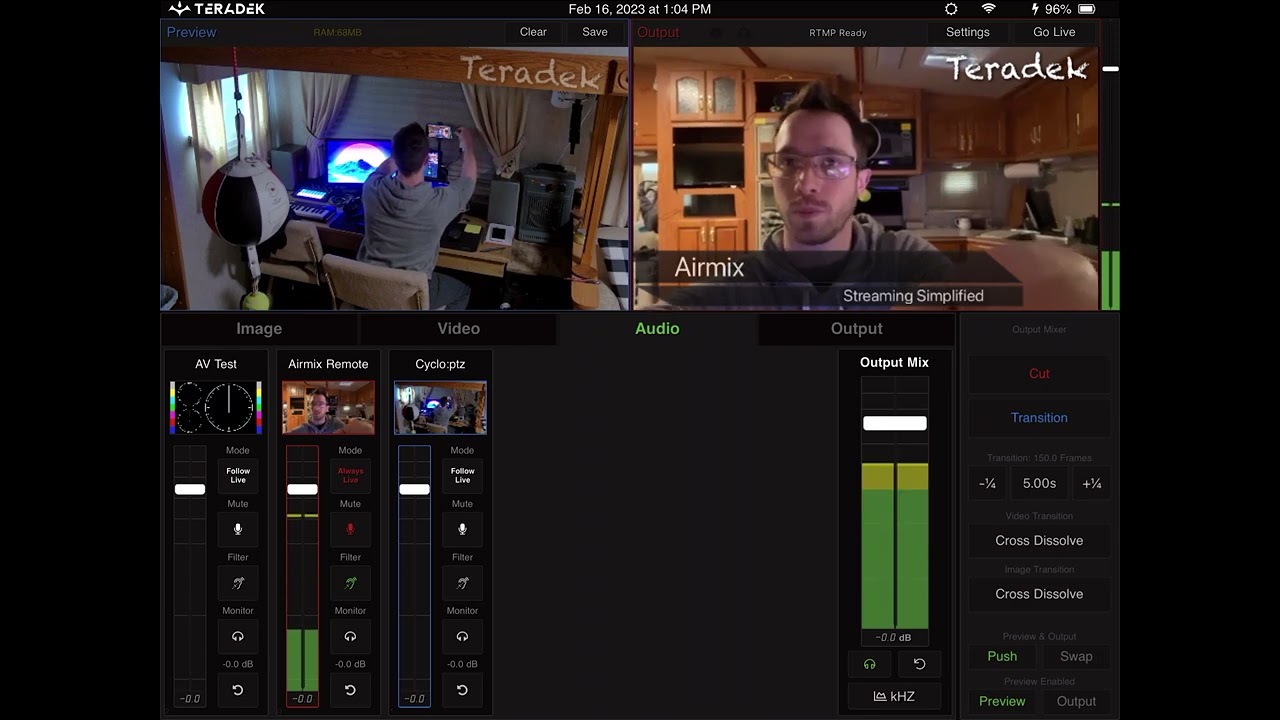Reset the Output Mix level
Screen dimensions: 1280x720
tap(920, 664)
